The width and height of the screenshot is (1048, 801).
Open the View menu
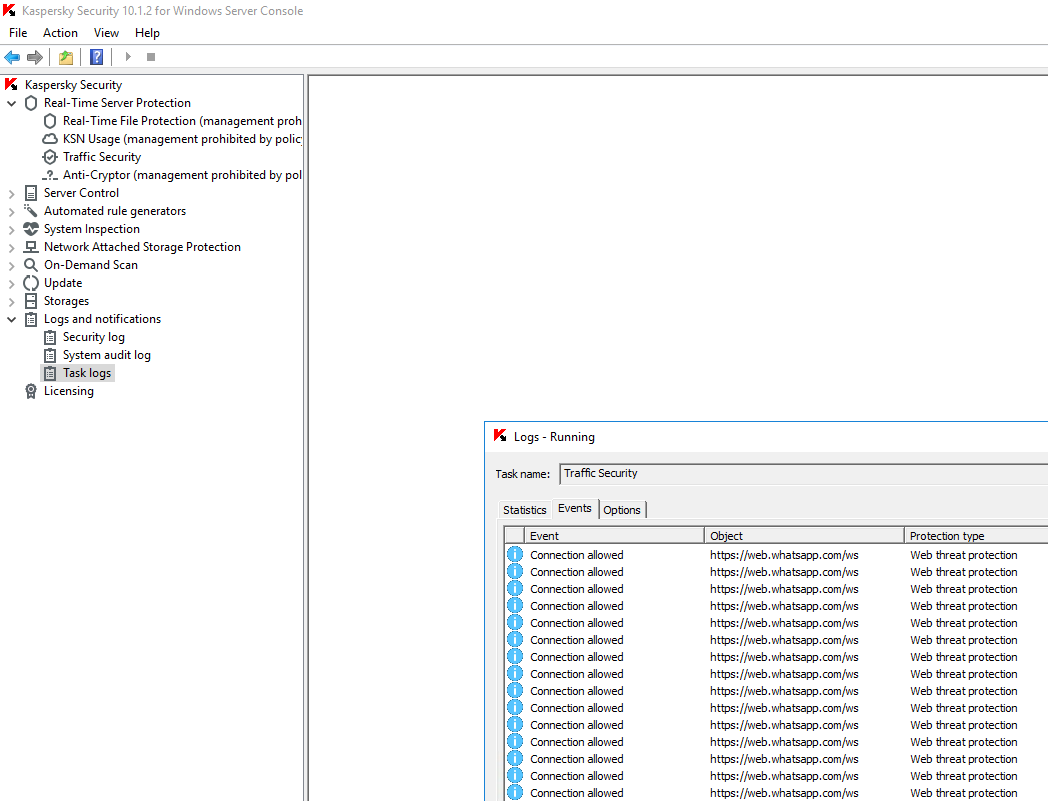click(x=106, y=33)
